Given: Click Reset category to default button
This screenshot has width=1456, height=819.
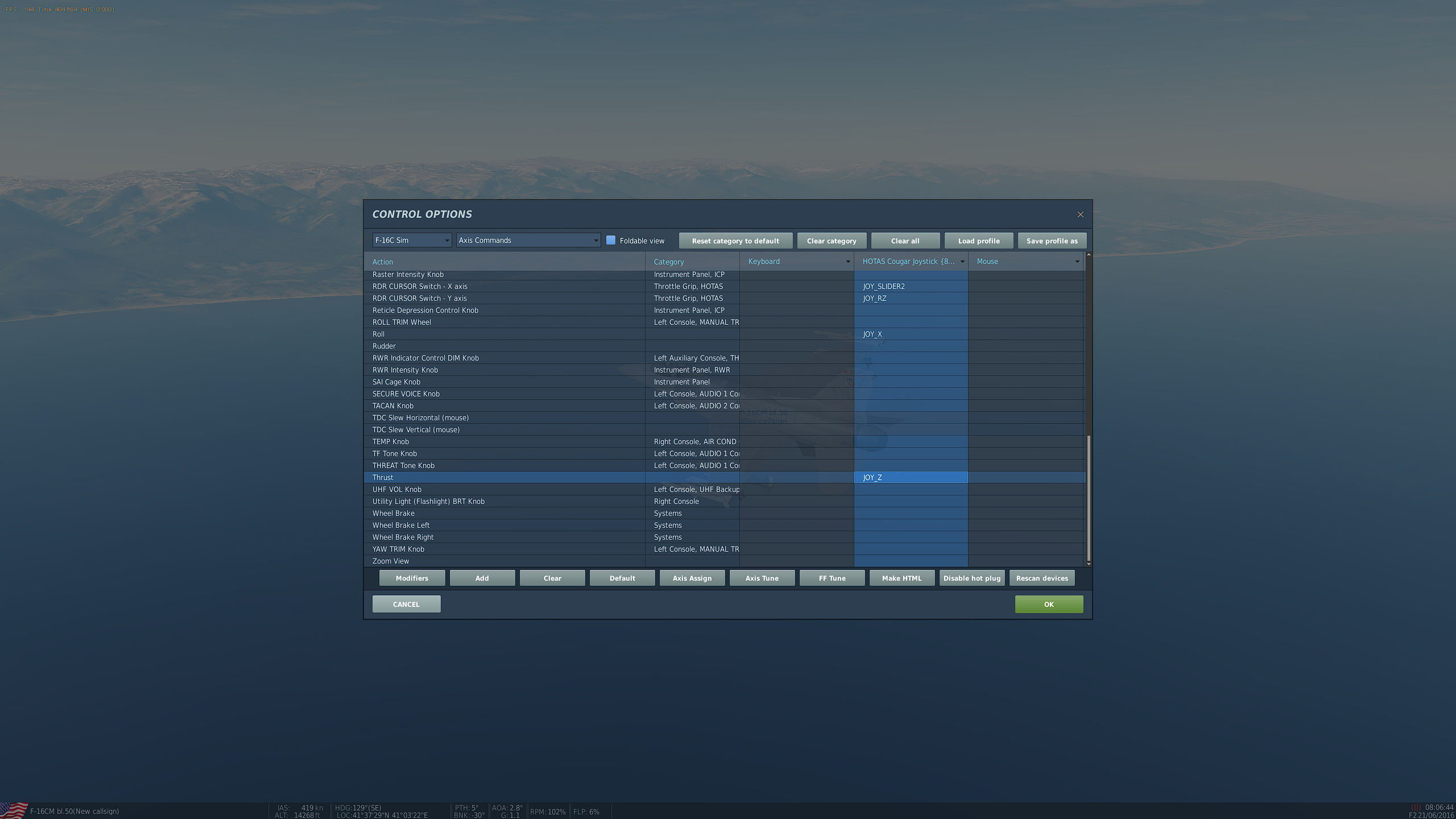Looking at the screenshot, I should click(x=735, y=241).
